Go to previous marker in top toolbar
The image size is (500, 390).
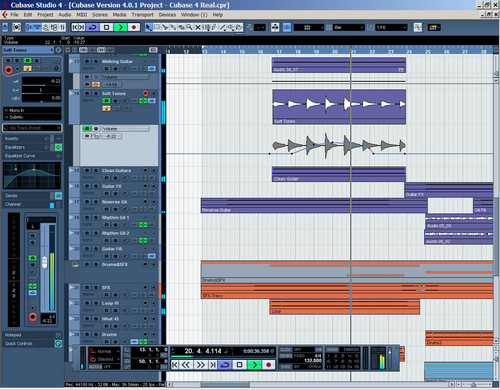coord(75,27)
